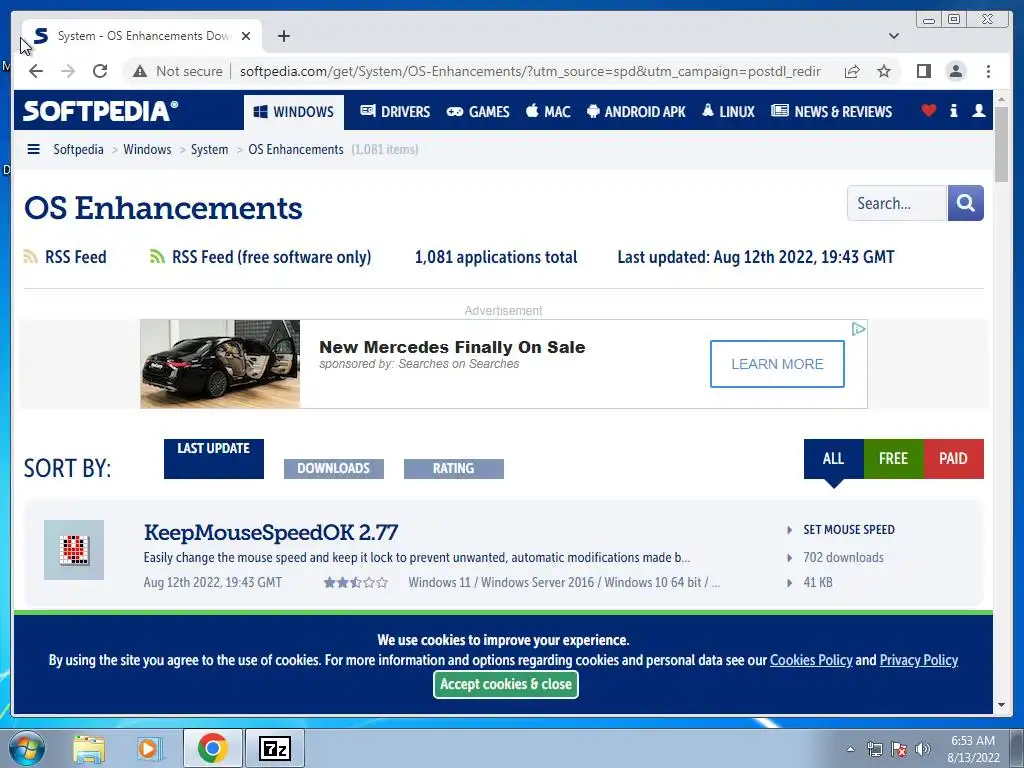Image resolution: width=1024 pixels, height=768 pixels.
Task: Click the Mercedes car ad image
Action: pos(220,364)
